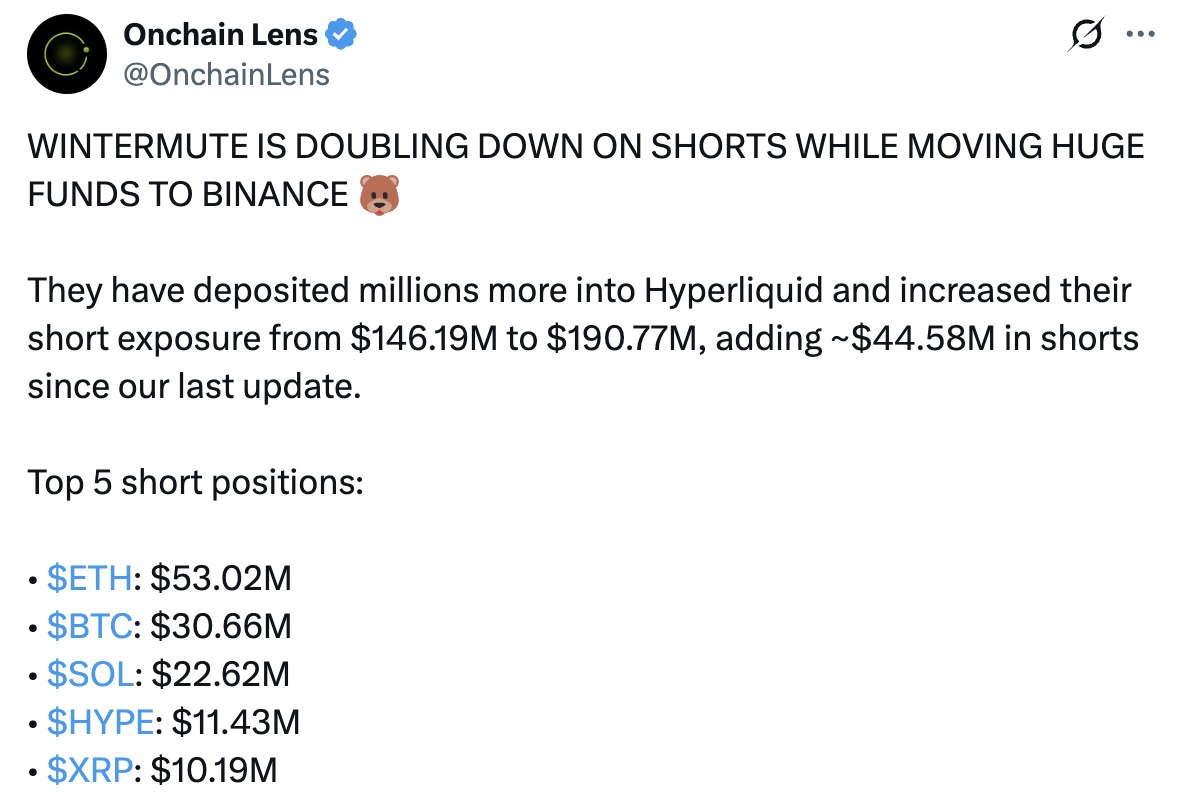Screen dimensions: 1188x812
Task: Open the $XRP cashtag link
Action: pyautogui.click(x=90, y=770)
